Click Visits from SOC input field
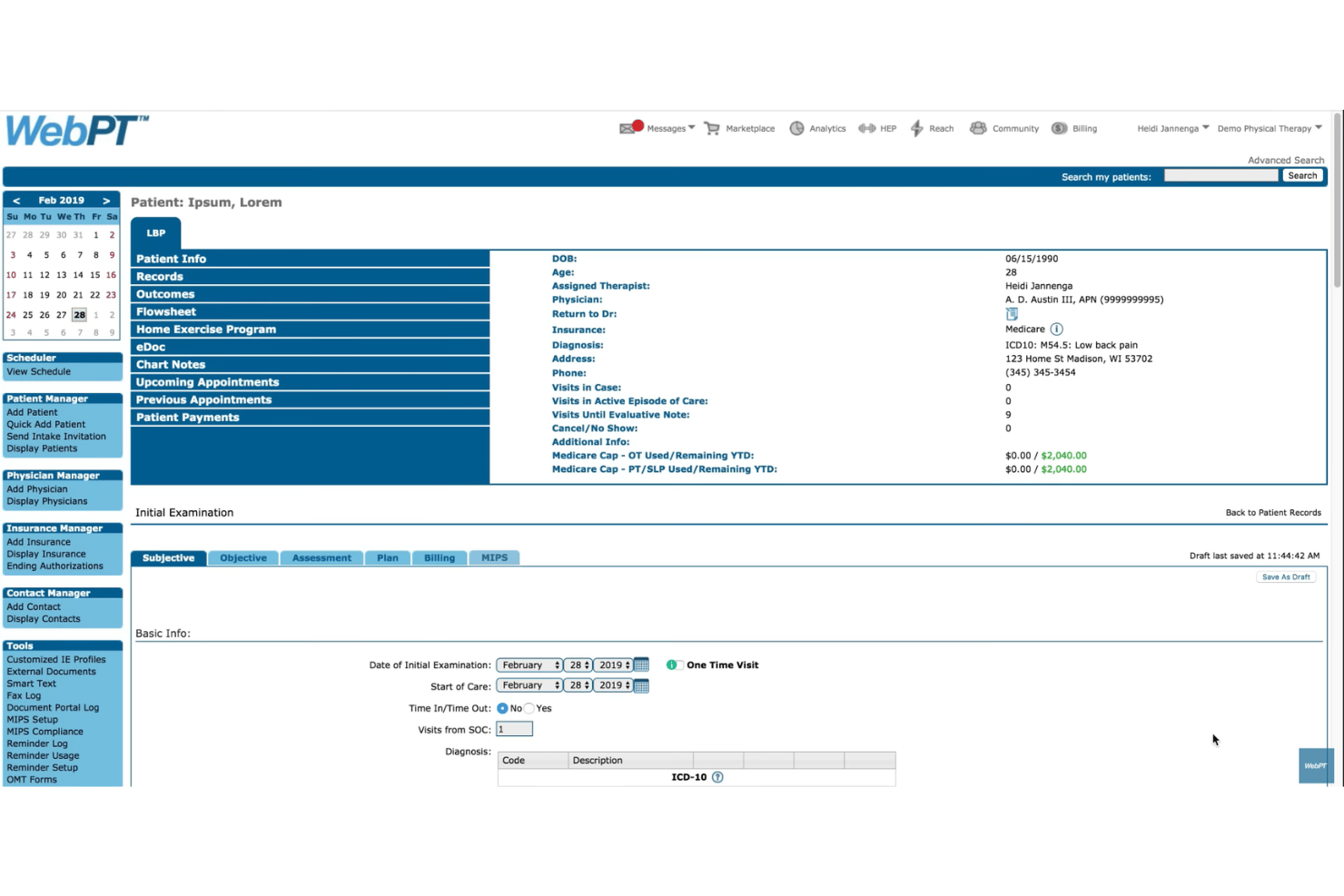This screenshot has height=896, width=1344. tap(514, 729)
